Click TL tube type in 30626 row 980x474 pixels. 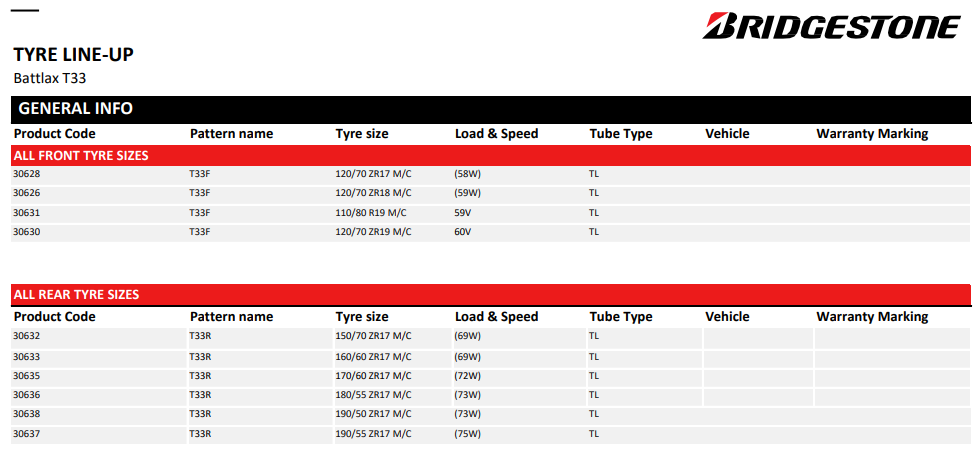[594, 193]
